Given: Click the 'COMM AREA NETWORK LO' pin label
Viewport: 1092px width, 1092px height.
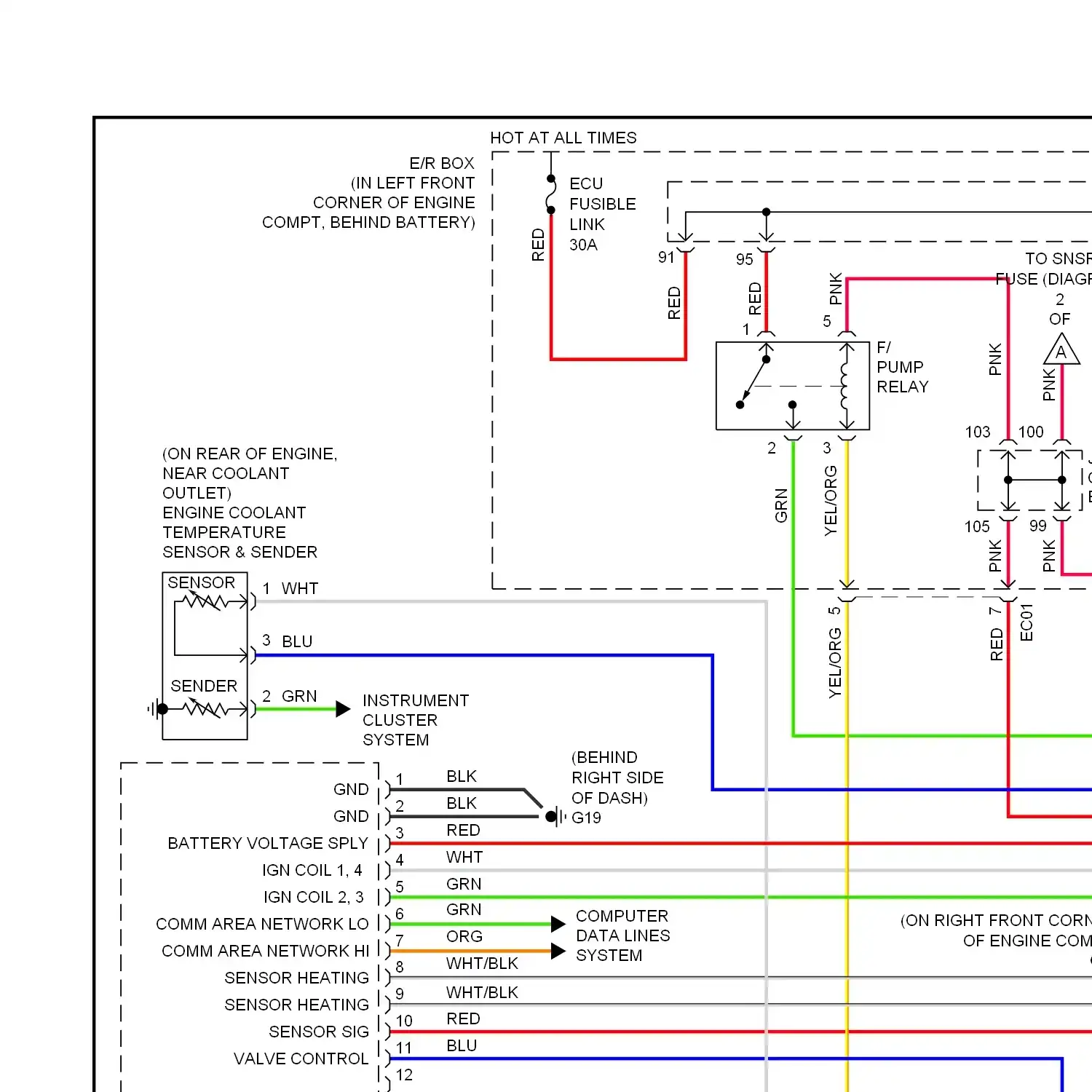Looking at the screenshot, I should 262,924.
